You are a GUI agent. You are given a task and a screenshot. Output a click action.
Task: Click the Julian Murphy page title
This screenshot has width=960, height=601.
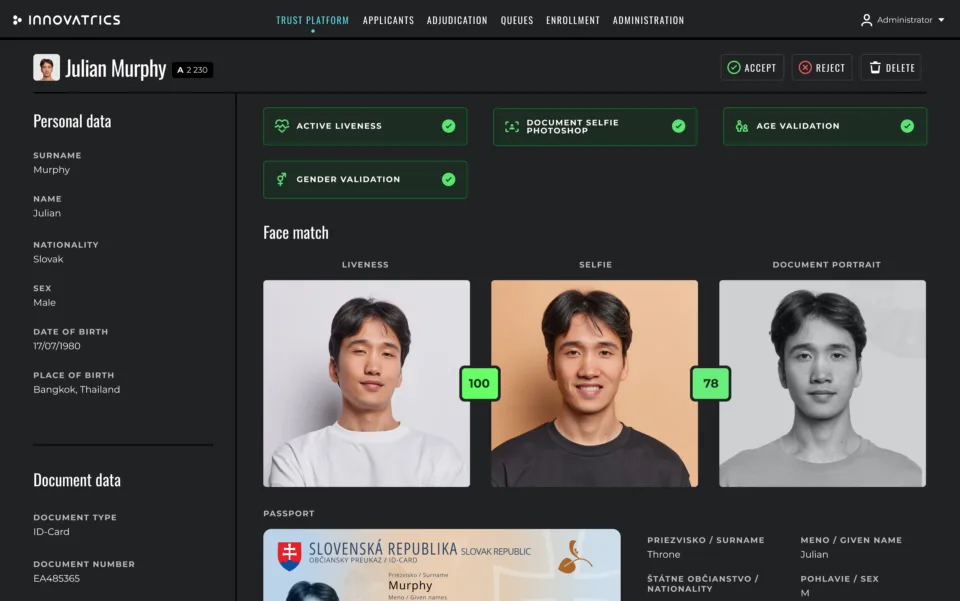coord(116,69)
